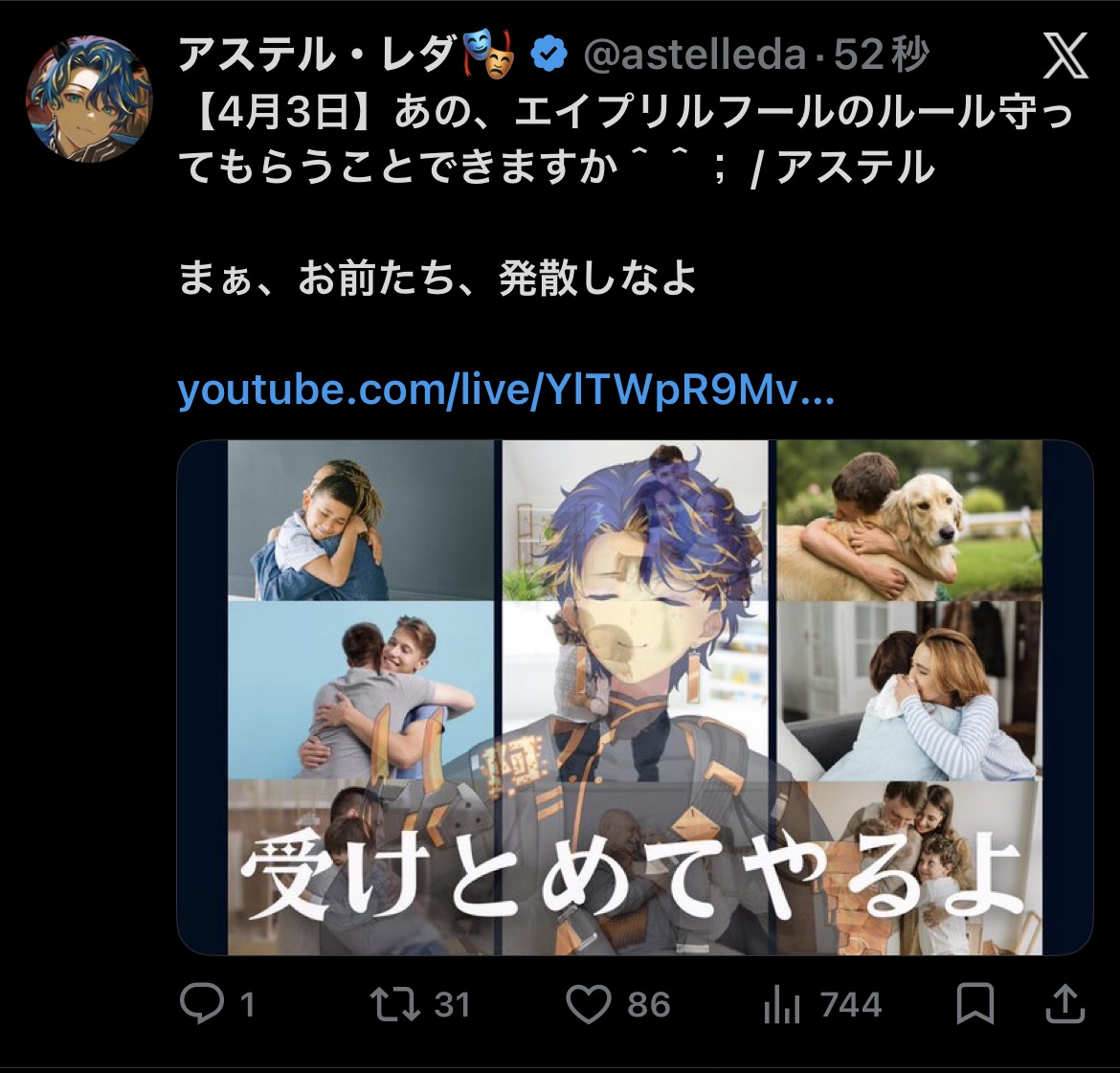Bookmark this tweet with the bookmark icon
This screenshot has width=1120, height=1073.
tap(975, 1004)
